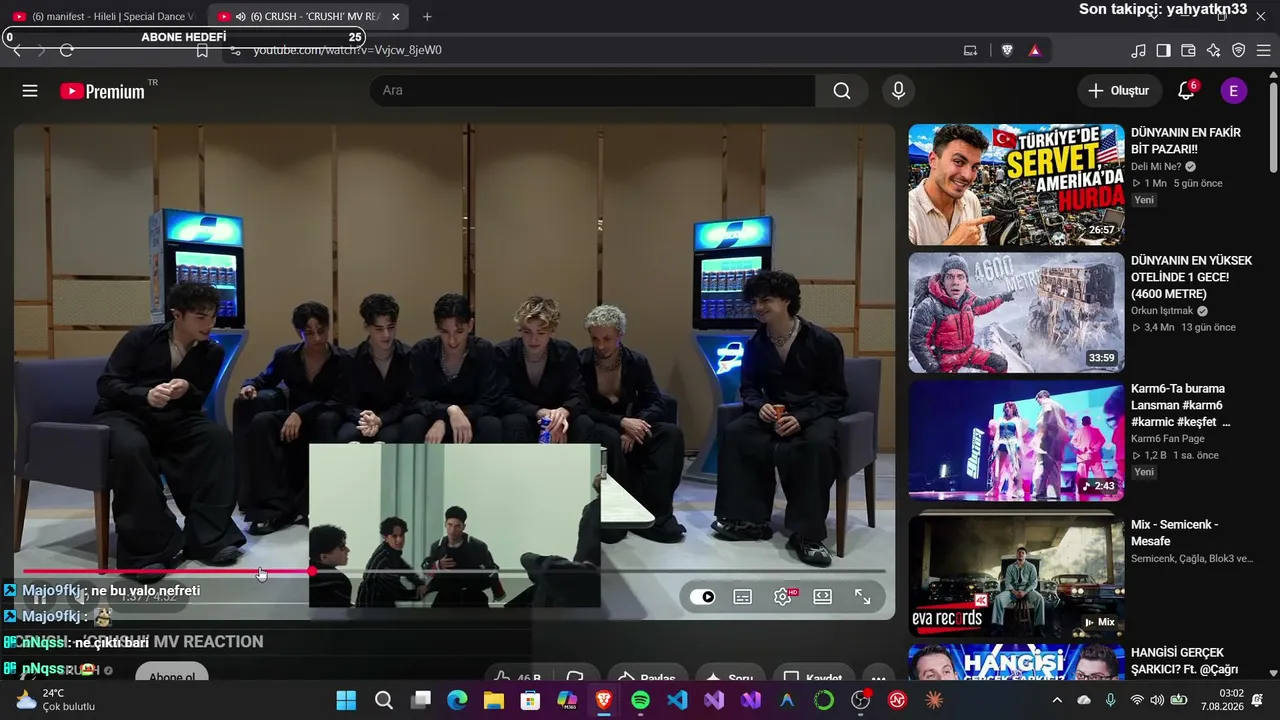Open Brave VPN icon in toolbar
The image size is (1280, 720).
[1238, 50]
